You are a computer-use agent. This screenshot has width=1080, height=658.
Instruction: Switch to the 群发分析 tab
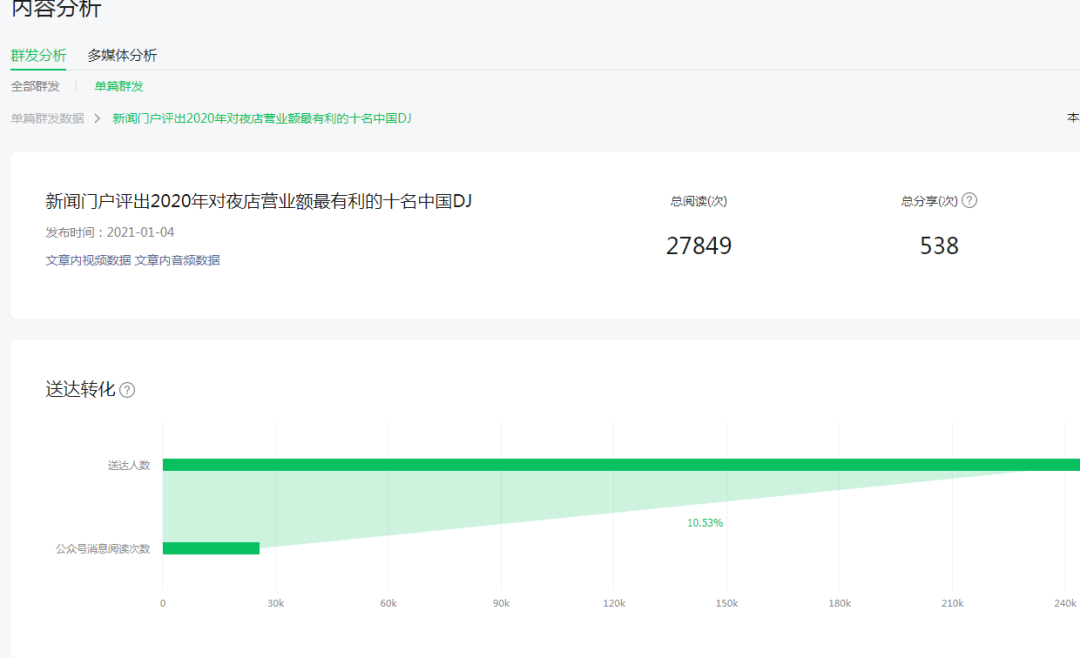point(38,55)
